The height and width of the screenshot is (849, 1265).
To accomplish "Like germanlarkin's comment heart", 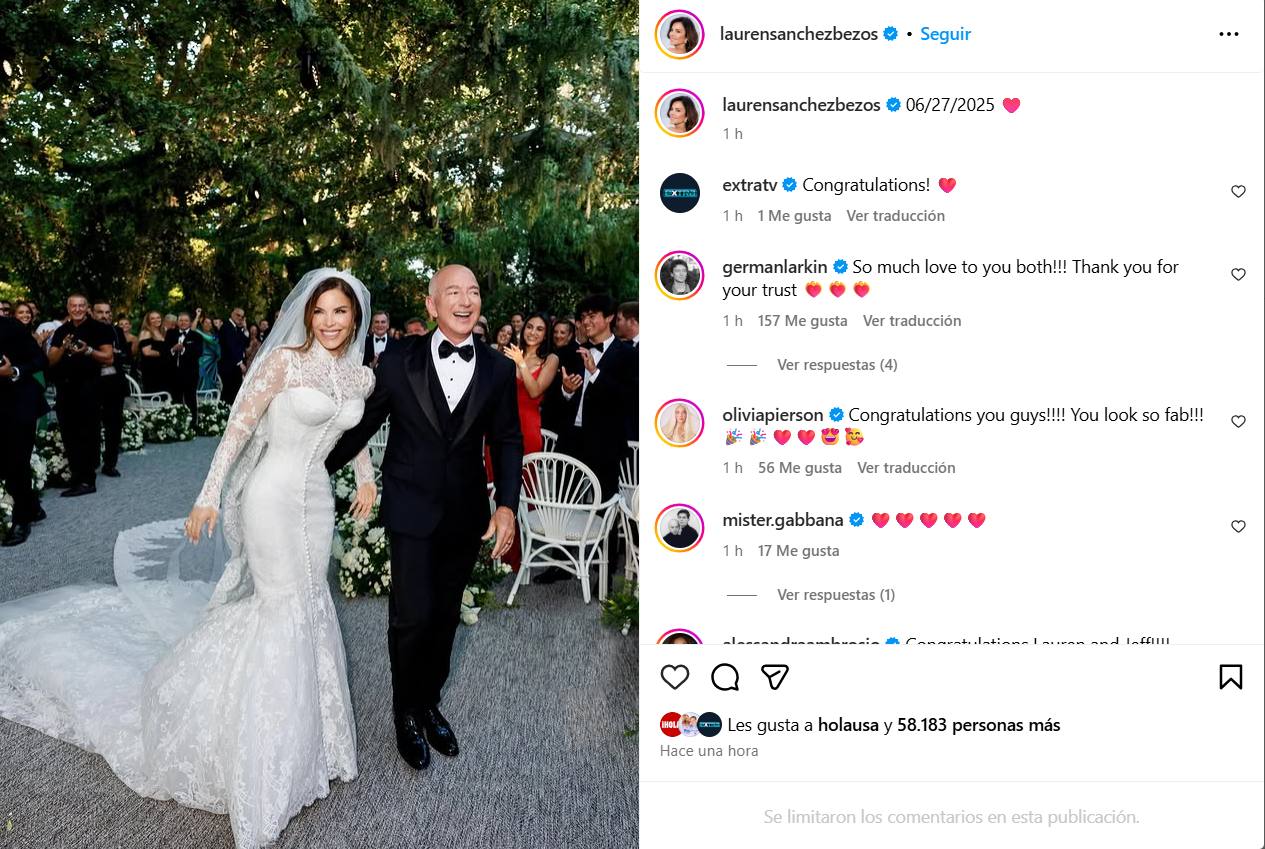I will pyautogui.click(x=1238, y=274).
